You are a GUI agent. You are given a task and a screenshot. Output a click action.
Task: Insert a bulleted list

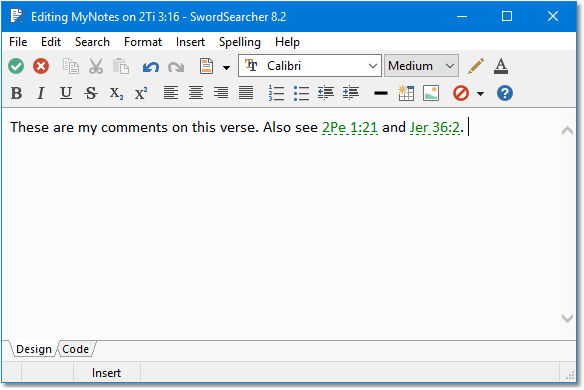(x=301, y=93)
